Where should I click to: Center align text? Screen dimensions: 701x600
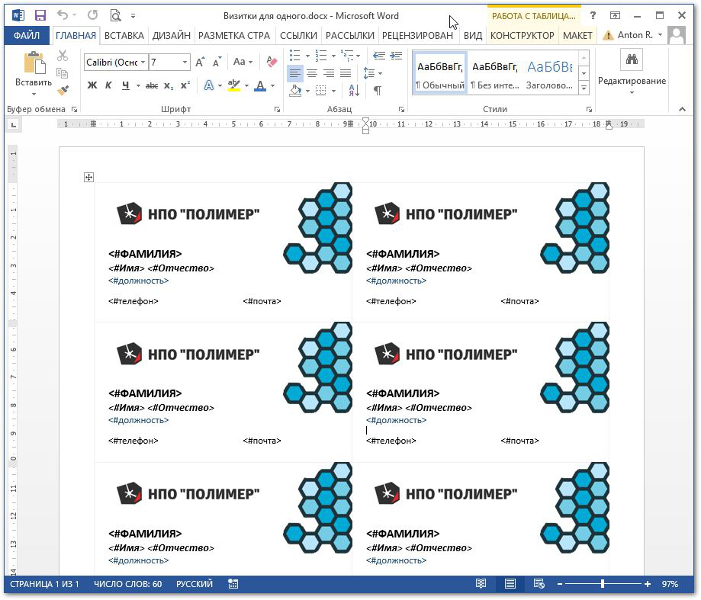click(312, 73)
